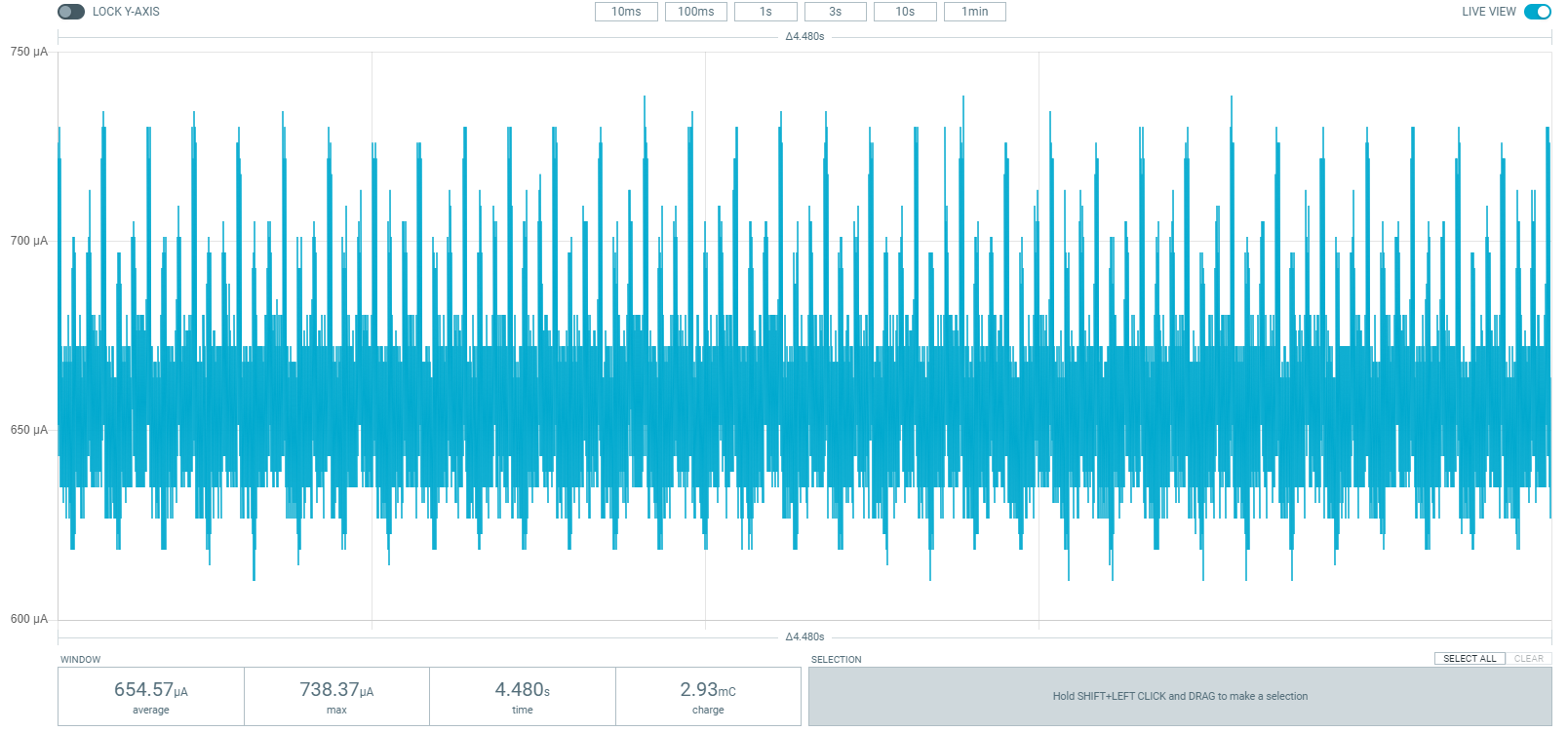Toggle the LOCK Y-AXIS switch
The image size is (1568, 732).
[71, 12]
